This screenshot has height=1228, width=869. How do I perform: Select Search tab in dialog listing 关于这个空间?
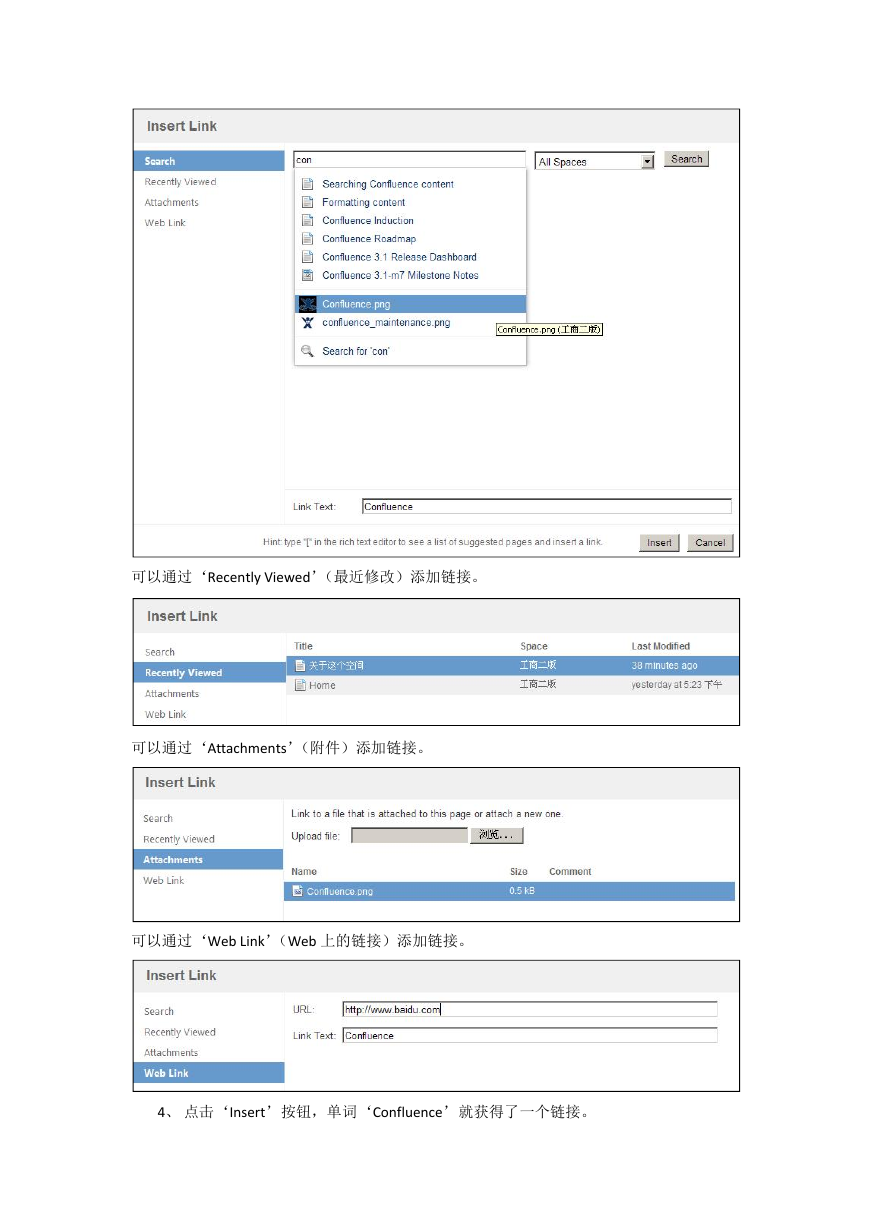pyautogui.click(x=160, y=652)
